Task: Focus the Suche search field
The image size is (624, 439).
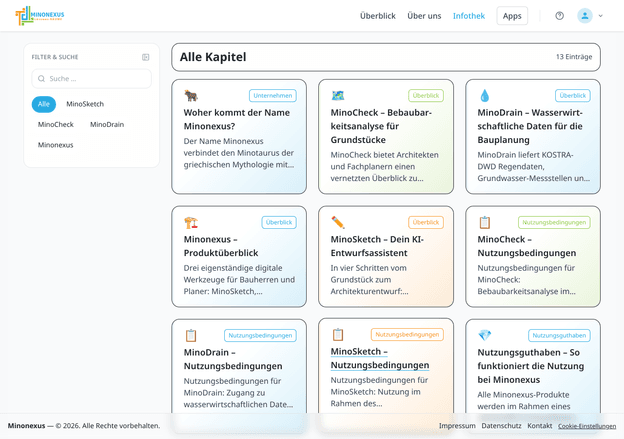Action: tap(92, 79)
